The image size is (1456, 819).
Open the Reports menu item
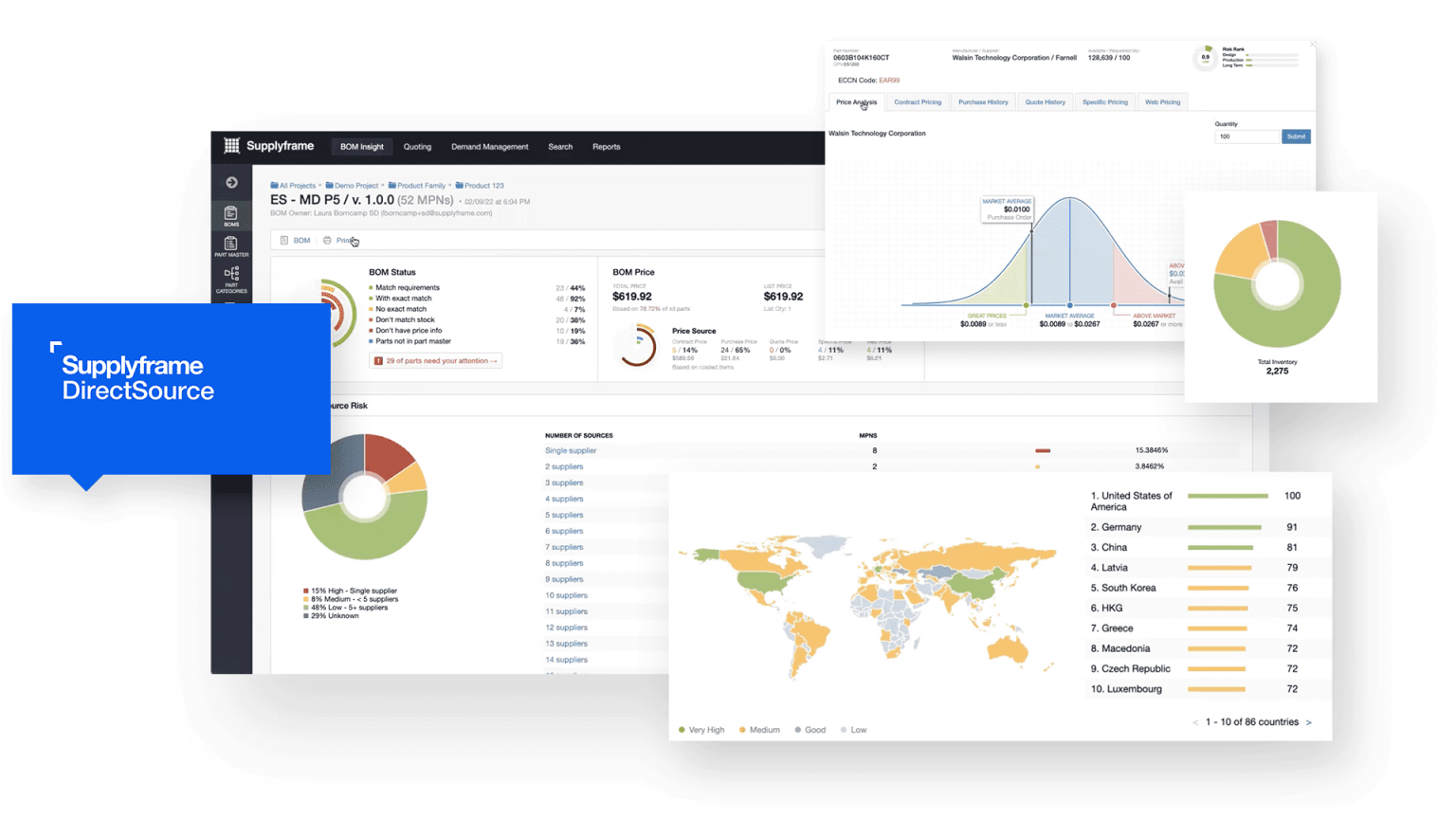pyautogui.click(x=606, y=147)
